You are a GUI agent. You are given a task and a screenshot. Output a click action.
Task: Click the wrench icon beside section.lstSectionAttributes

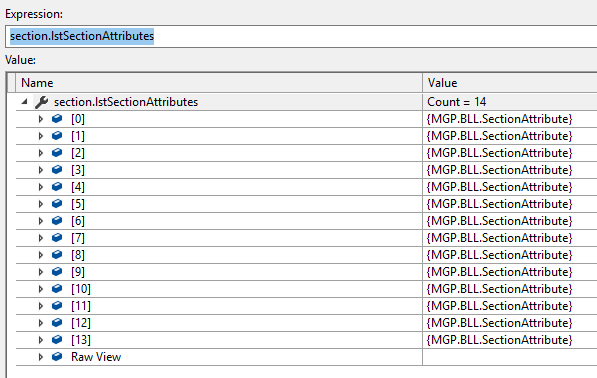click(41, 102)
